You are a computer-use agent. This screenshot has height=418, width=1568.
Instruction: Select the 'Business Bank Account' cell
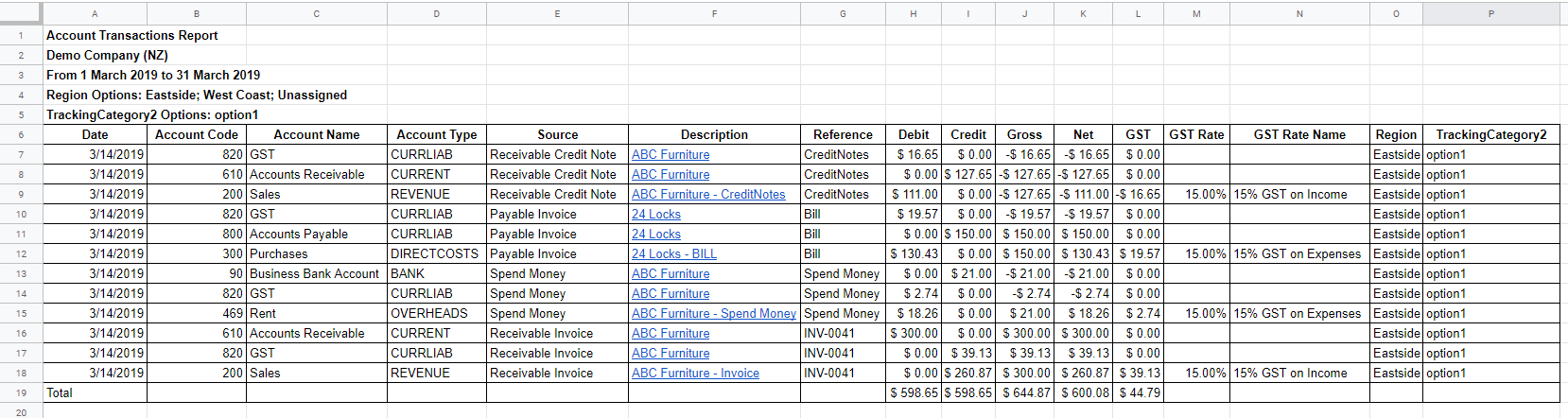315,274
